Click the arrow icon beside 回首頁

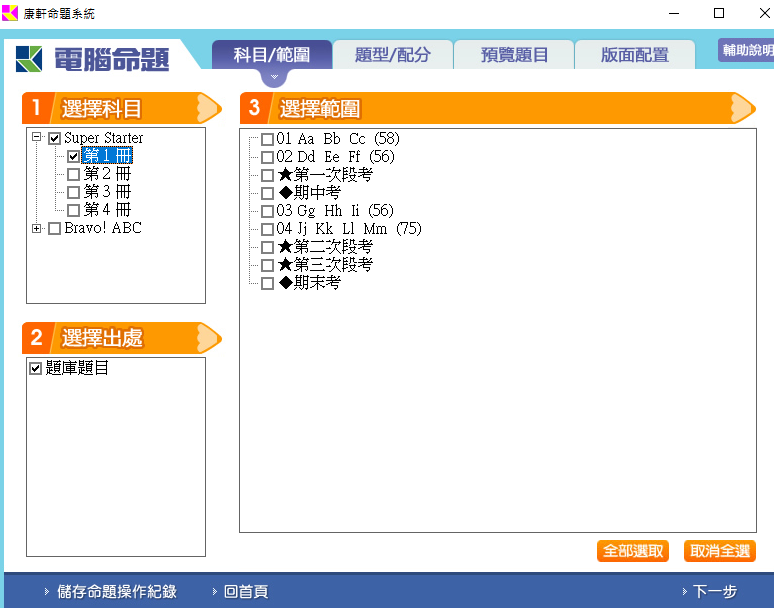click(x=213, y=592)
